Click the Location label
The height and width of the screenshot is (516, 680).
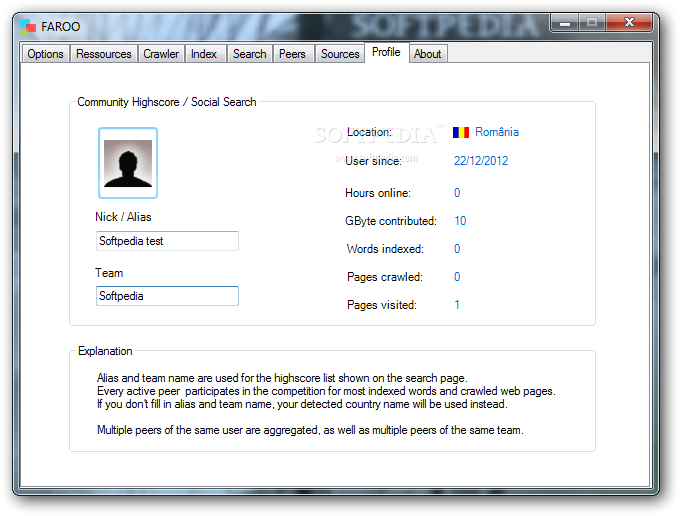(x=369, y=132)
